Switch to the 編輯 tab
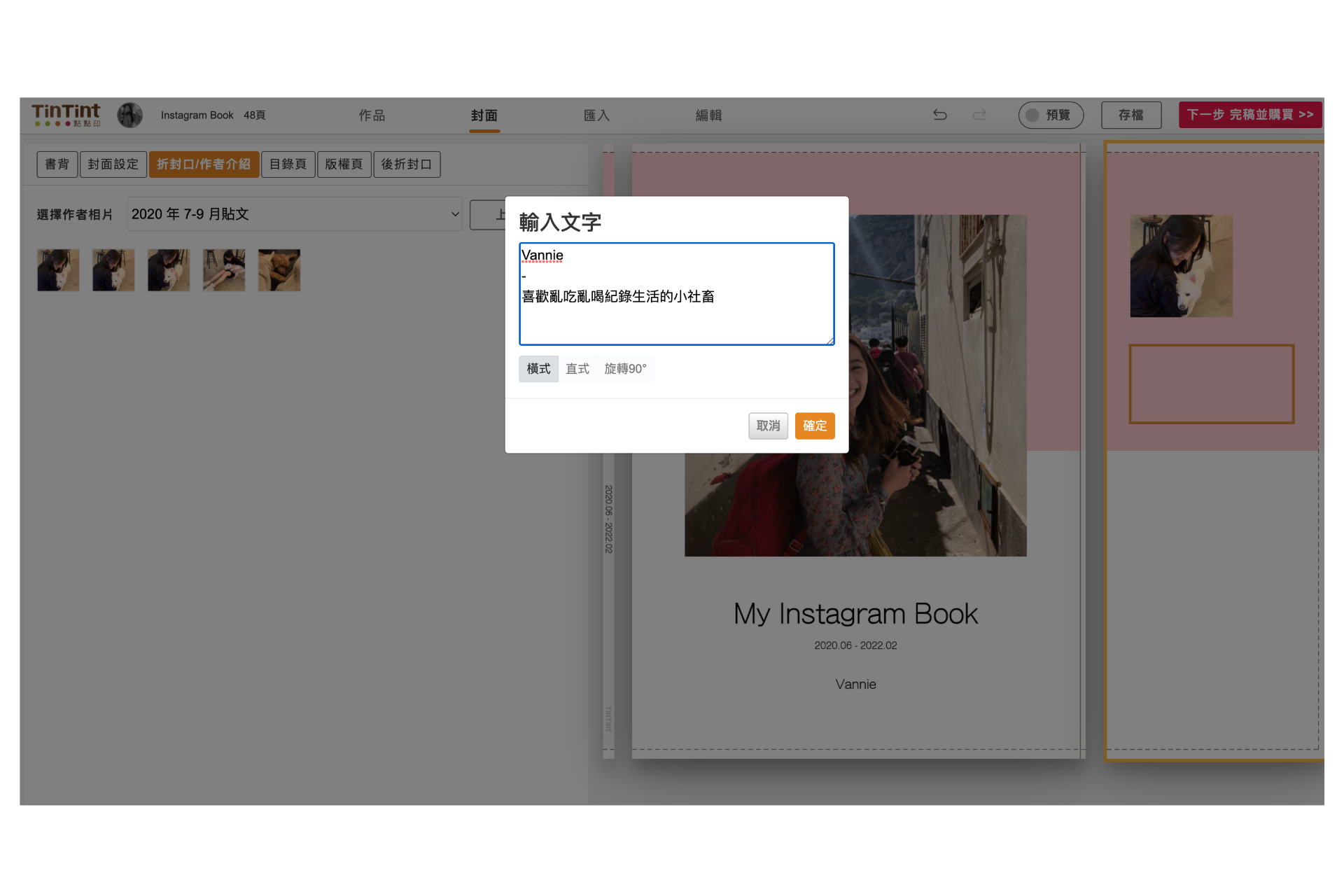The width and height of the screenshot is (1344, 896). pyautogui.click(x=708, y=115)
